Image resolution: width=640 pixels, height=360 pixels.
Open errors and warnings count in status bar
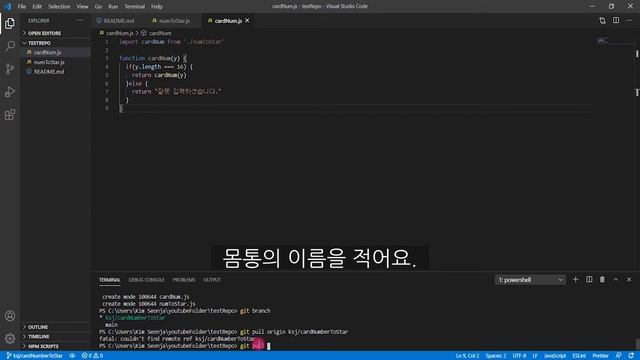pos(92,356)
